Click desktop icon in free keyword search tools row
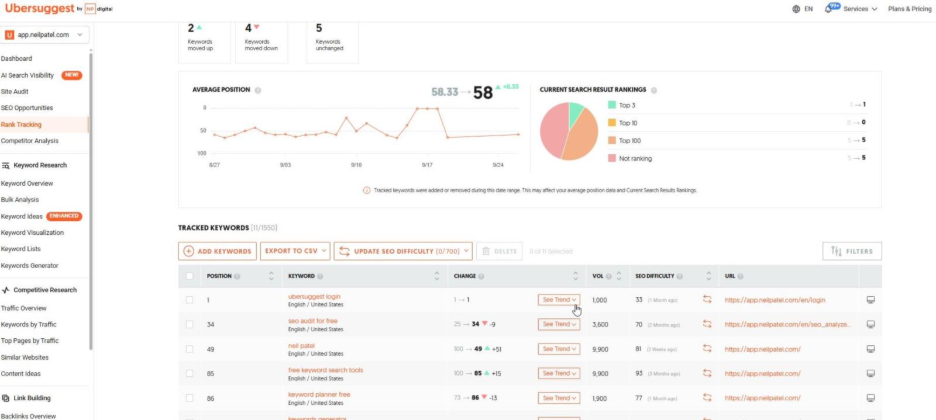 point(870,373)
